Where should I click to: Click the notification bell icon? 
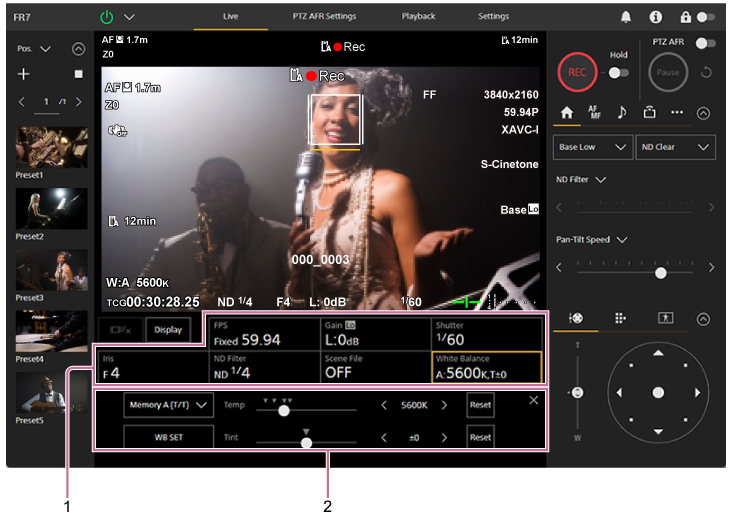[626, 17]
